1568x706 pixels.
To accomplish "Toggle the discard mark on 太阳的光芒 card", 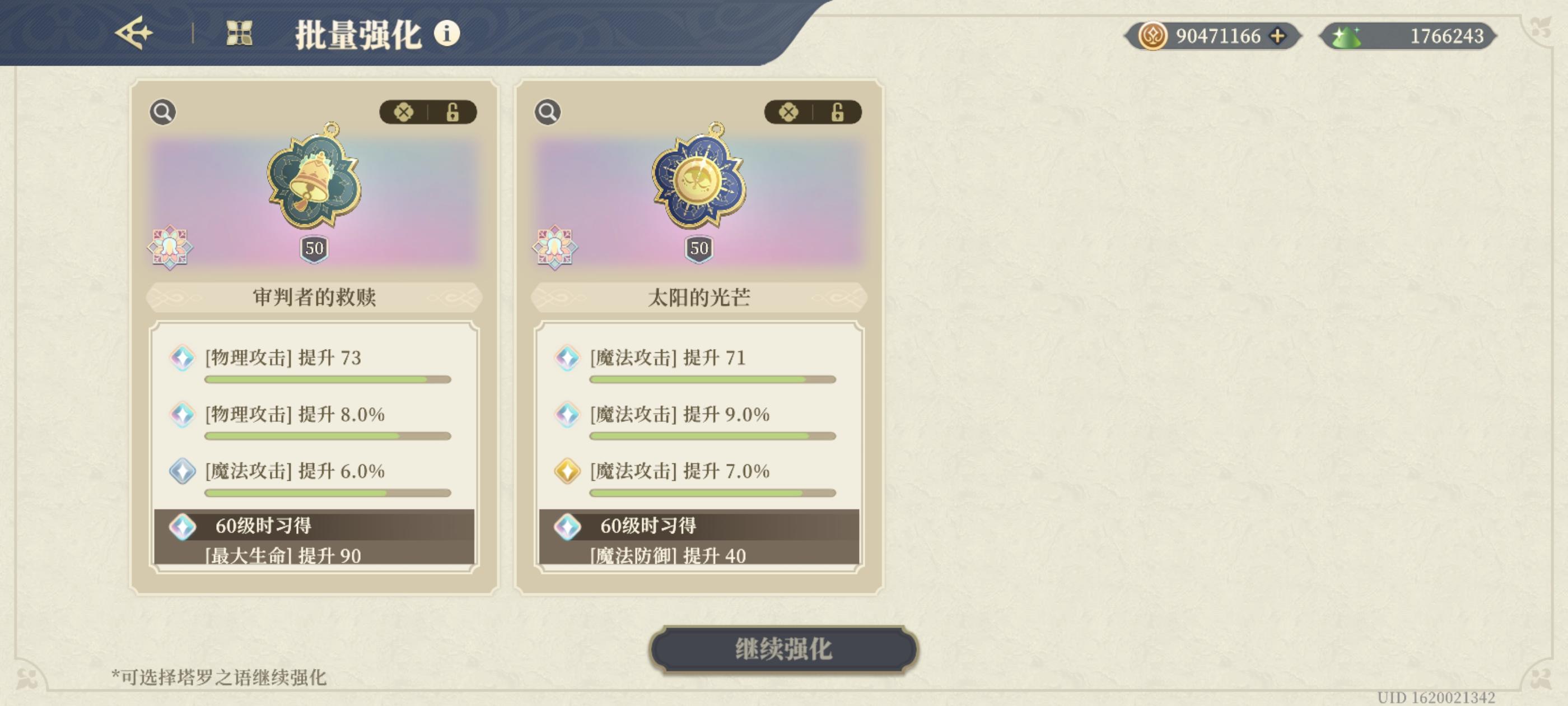I will pyautogui.click(x=788, y=112).
